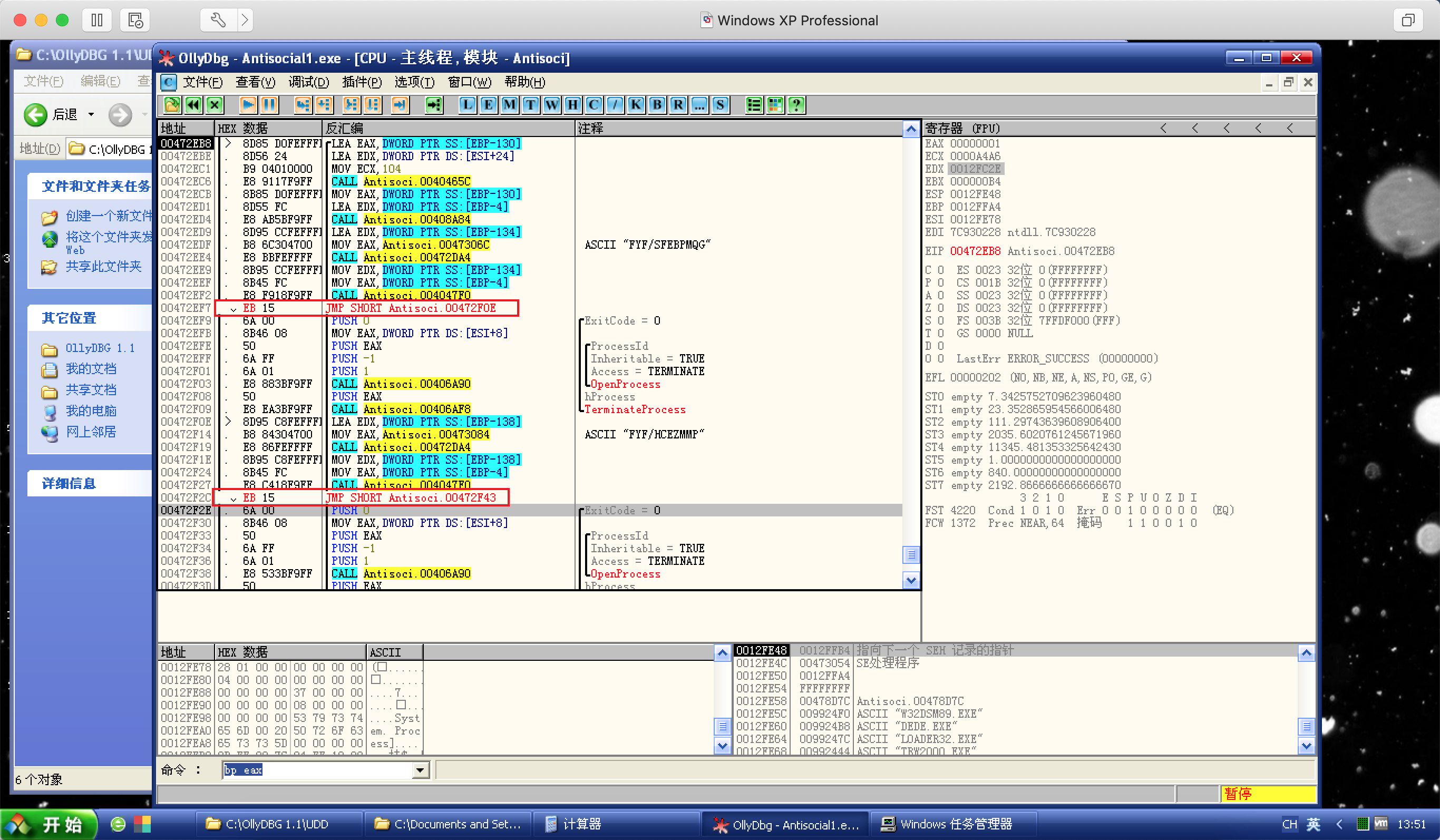Open the 插件(P) plugins menu

click(361, 82)
